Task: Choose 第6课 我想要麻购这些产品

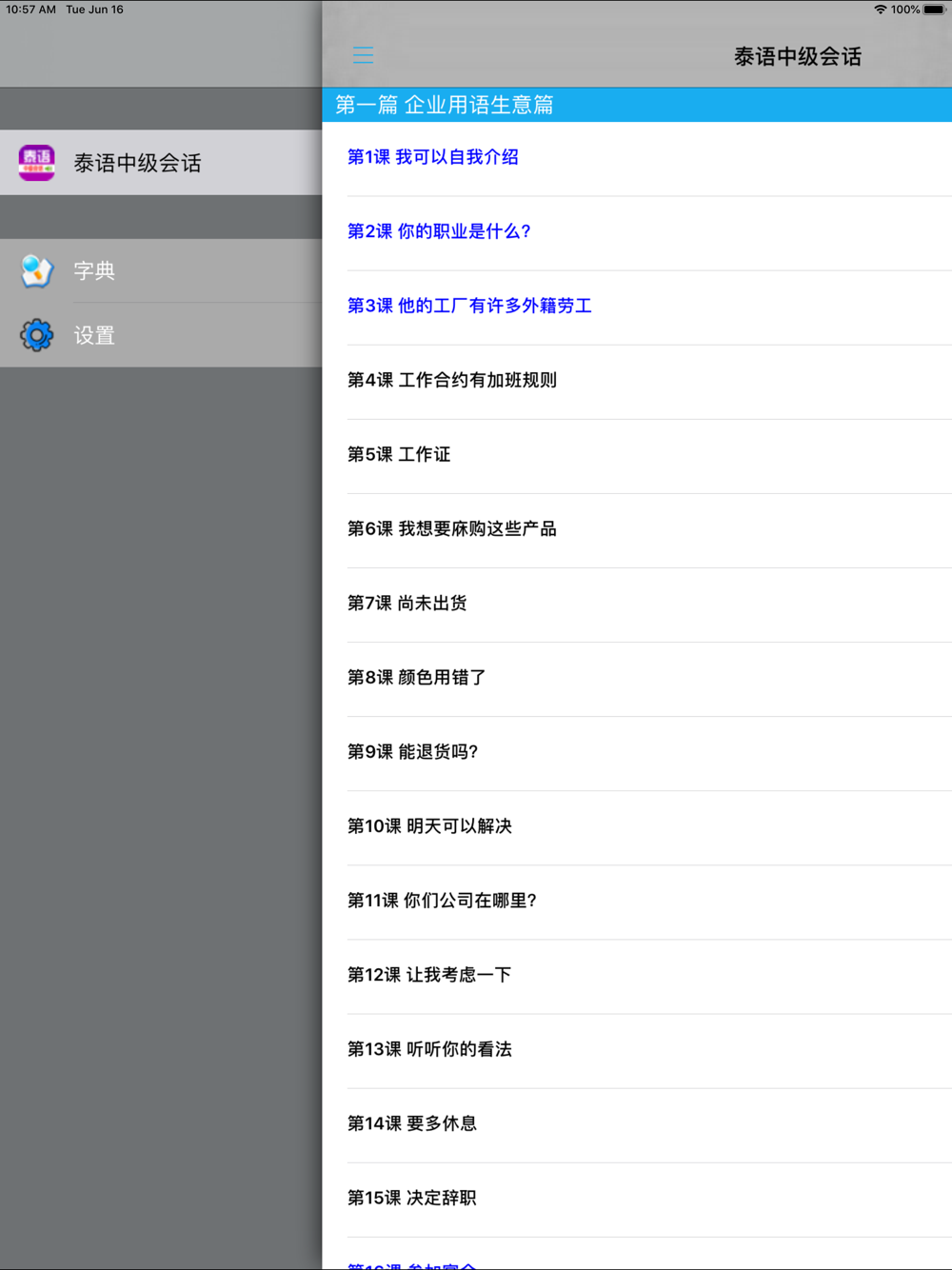Action: pyautogui.click(x=637, y=530)
